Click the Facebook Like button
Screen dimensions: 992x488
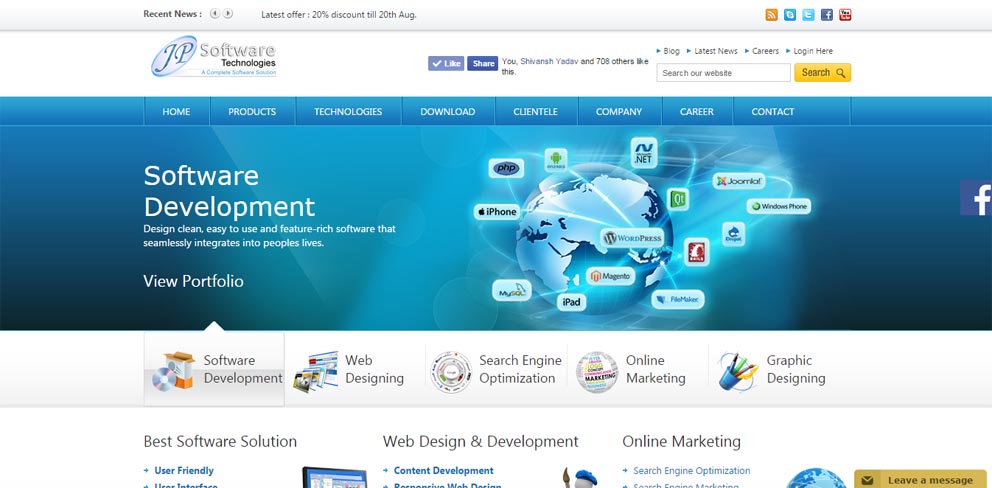tap(446, 63)
